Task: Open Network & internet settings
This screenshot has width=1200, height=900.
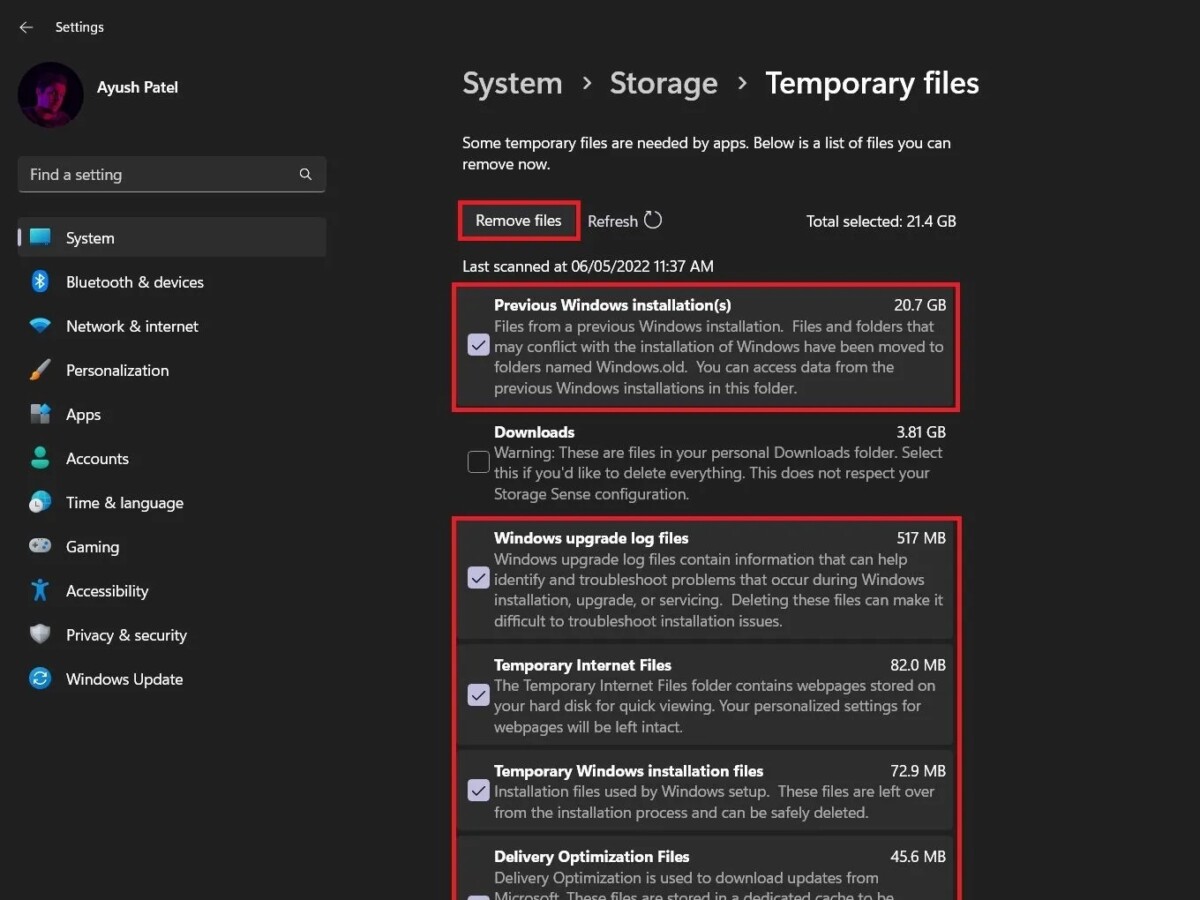Action: click(x=132, y=326)
